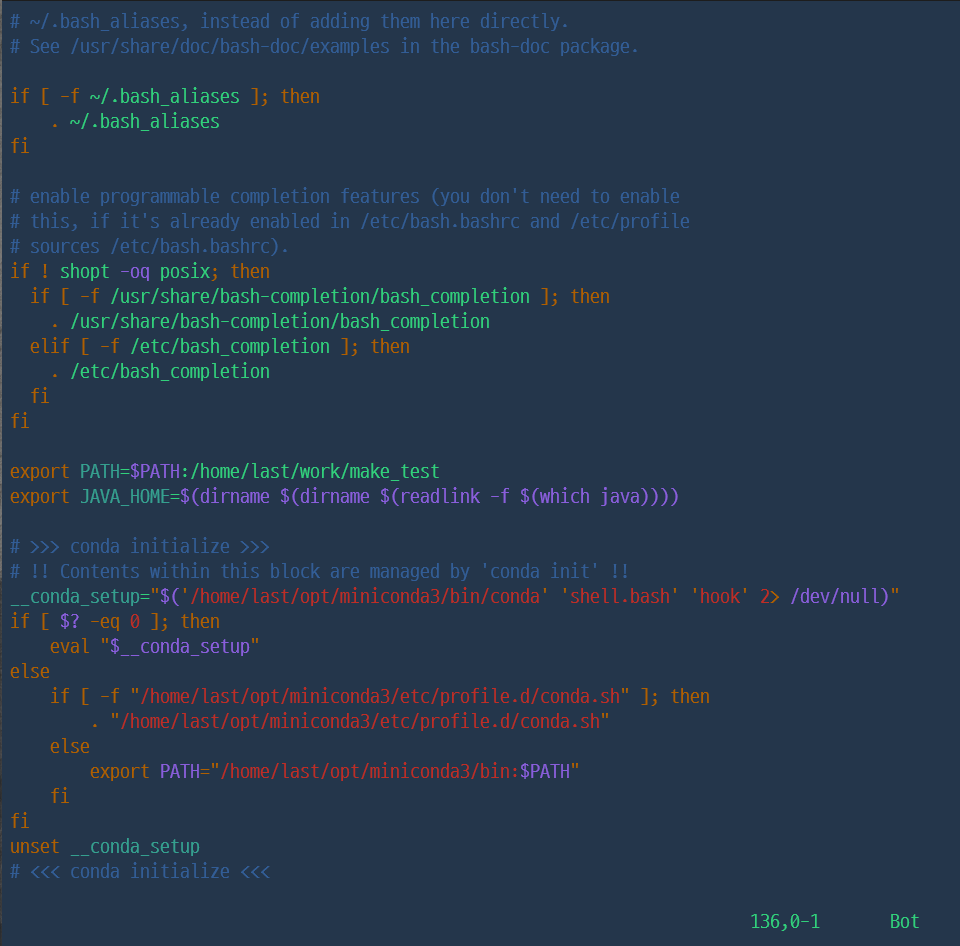Viewport: 960px width, 946px height.
Task: Click the '136,0-1' cursor position indicator
Action: click(785, 922)
